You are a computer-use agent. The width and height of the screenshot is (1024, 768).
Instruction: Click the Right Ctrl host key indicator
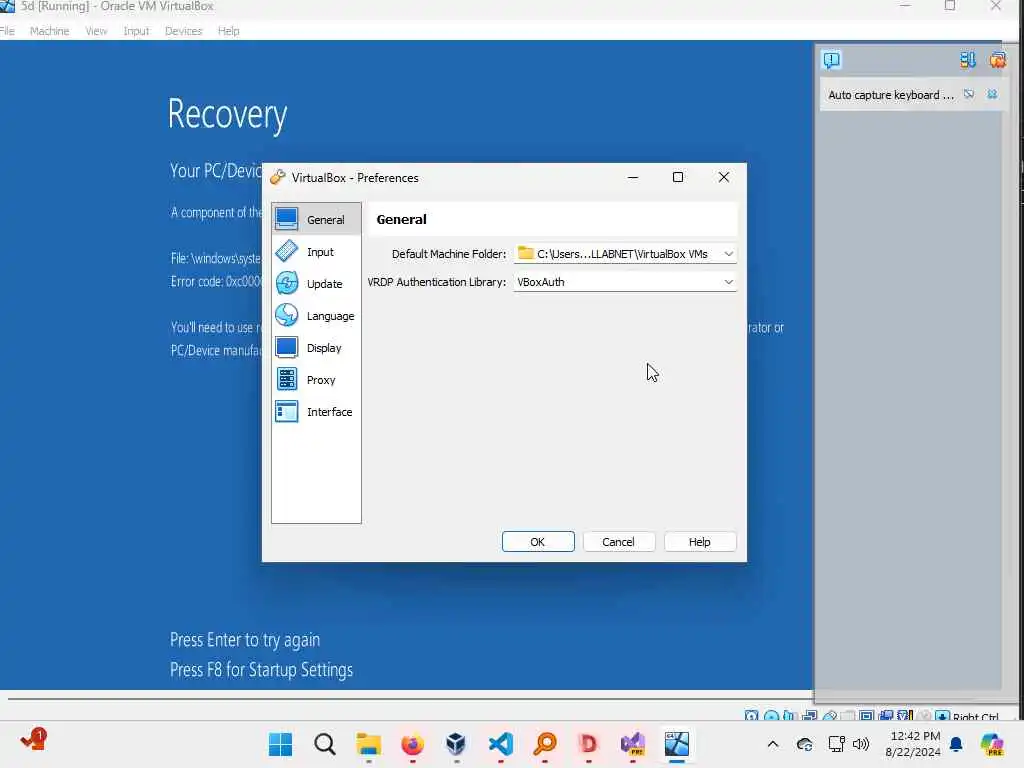click(975, 716)
